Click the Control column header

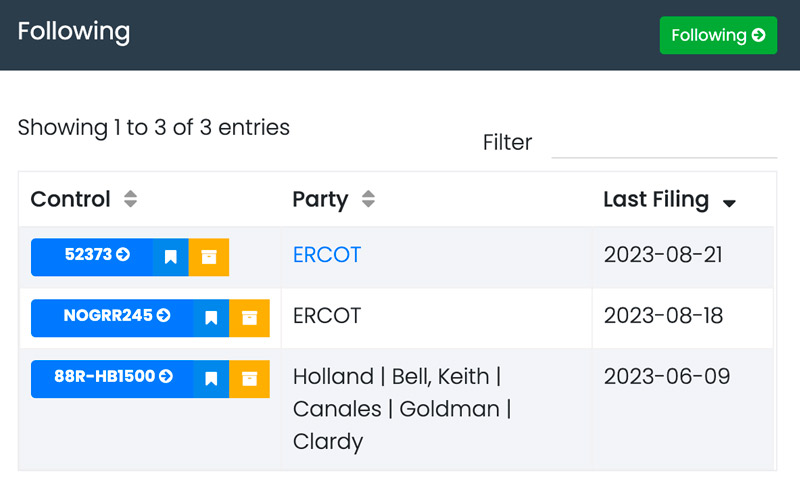click(70, 199)
